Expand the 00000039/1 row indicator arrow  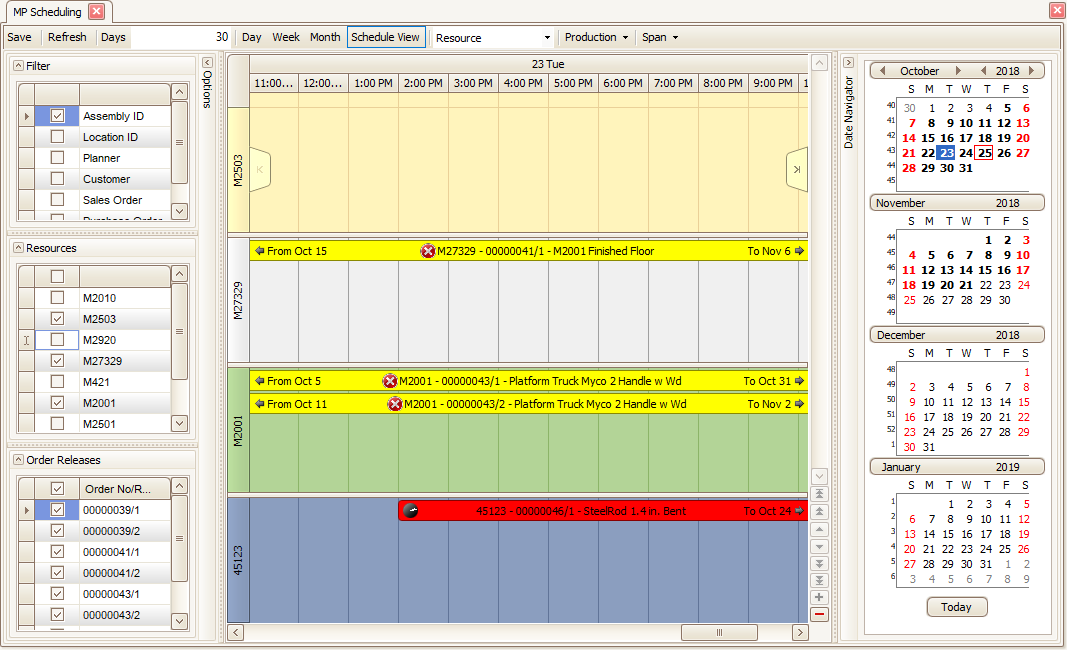coord(27,510)
